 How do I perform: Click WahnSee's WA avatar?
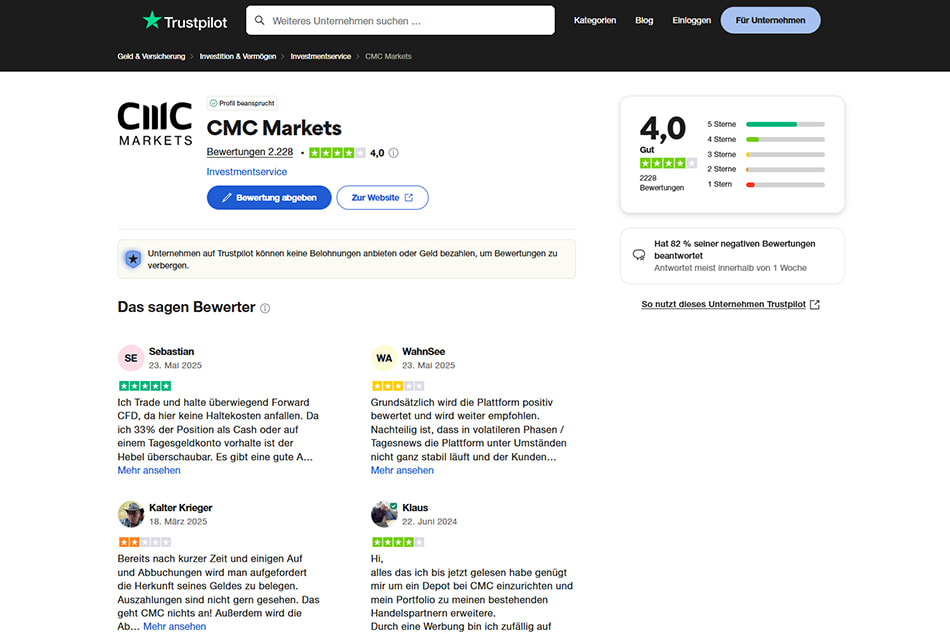384,358
